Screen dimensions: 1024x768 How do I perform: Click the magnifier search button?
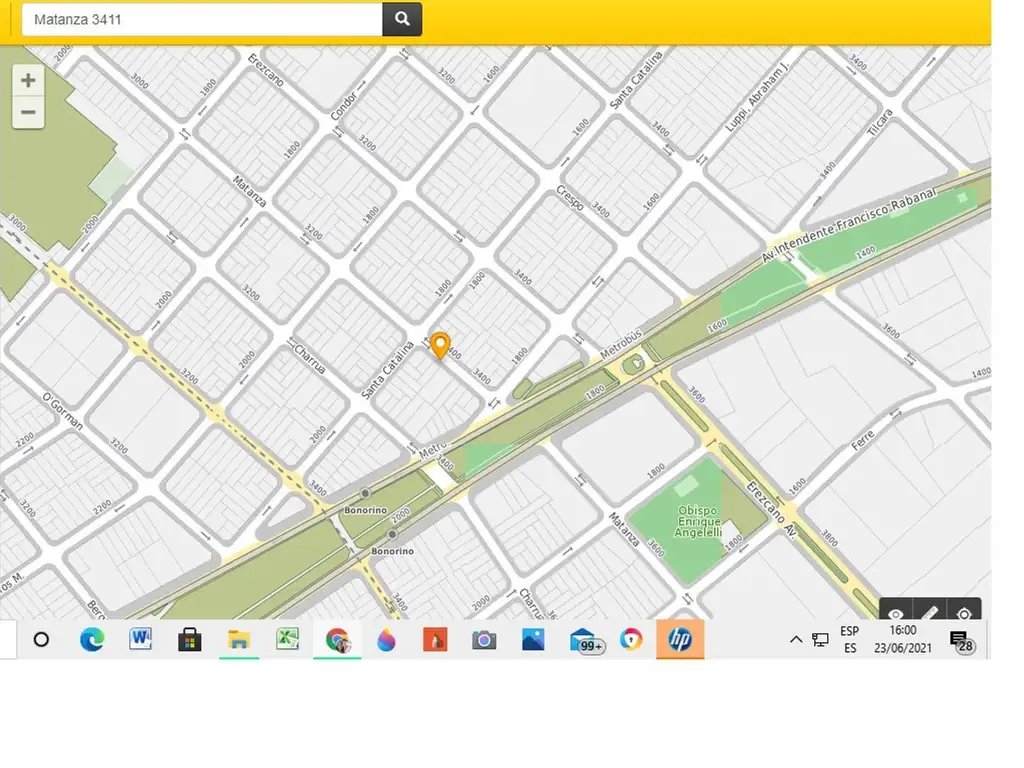[x=402, y=19]
